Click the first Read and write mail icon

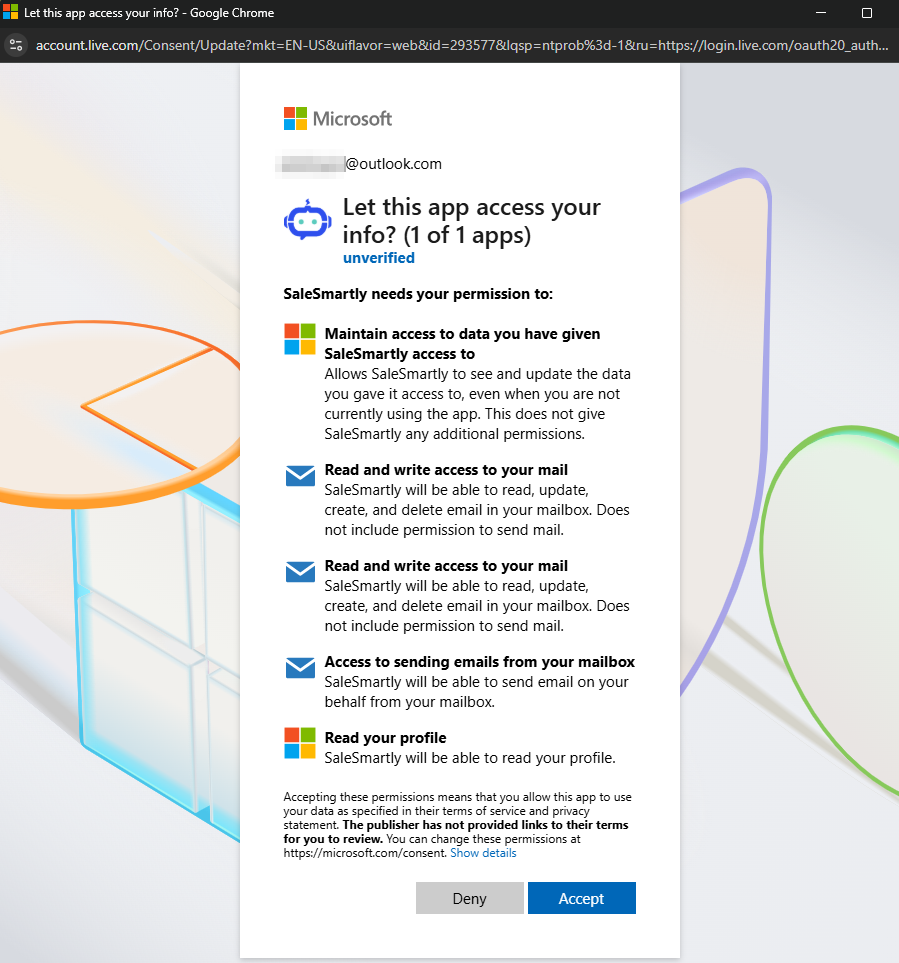300,476
